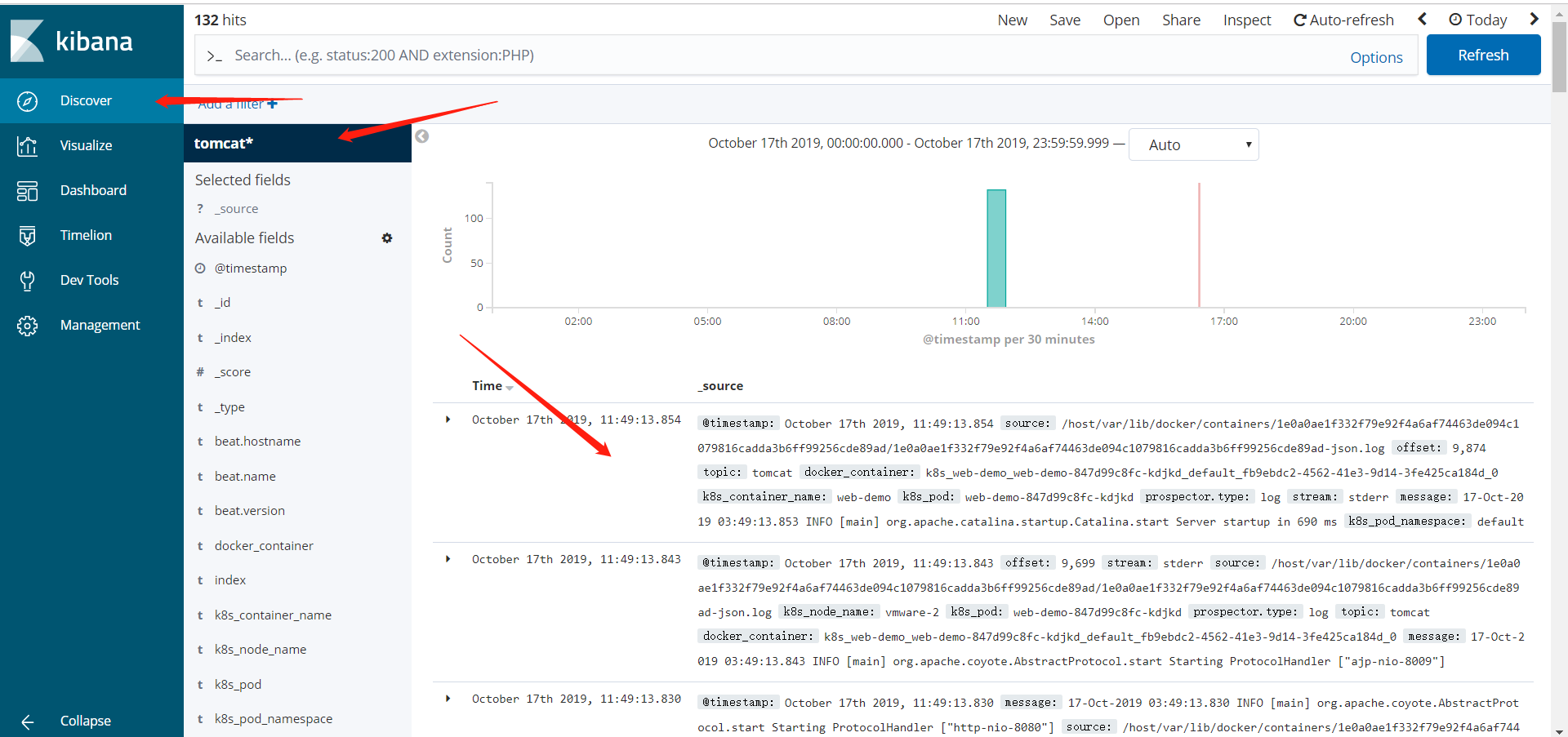Select the Dashboard menu item
The height and width of the screenshot is (737, 1568).
click(x=93, y=191)
